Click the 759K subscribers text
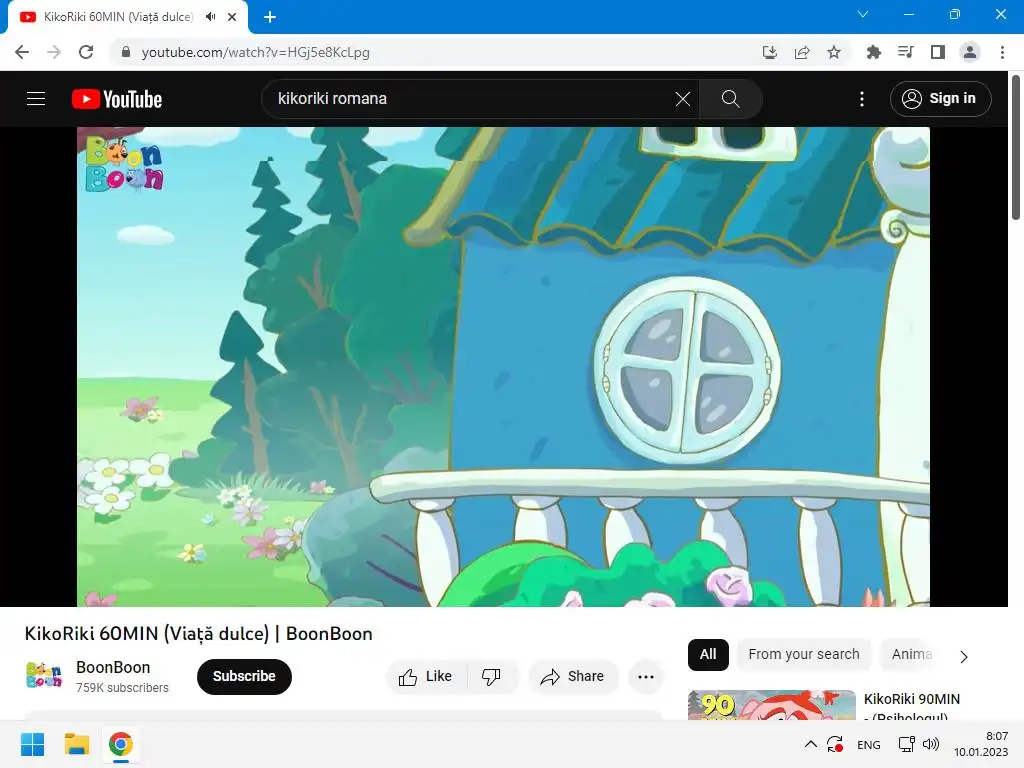This screenshot has height=768, width=1024. pyautogui.click(x=122, y=688)
